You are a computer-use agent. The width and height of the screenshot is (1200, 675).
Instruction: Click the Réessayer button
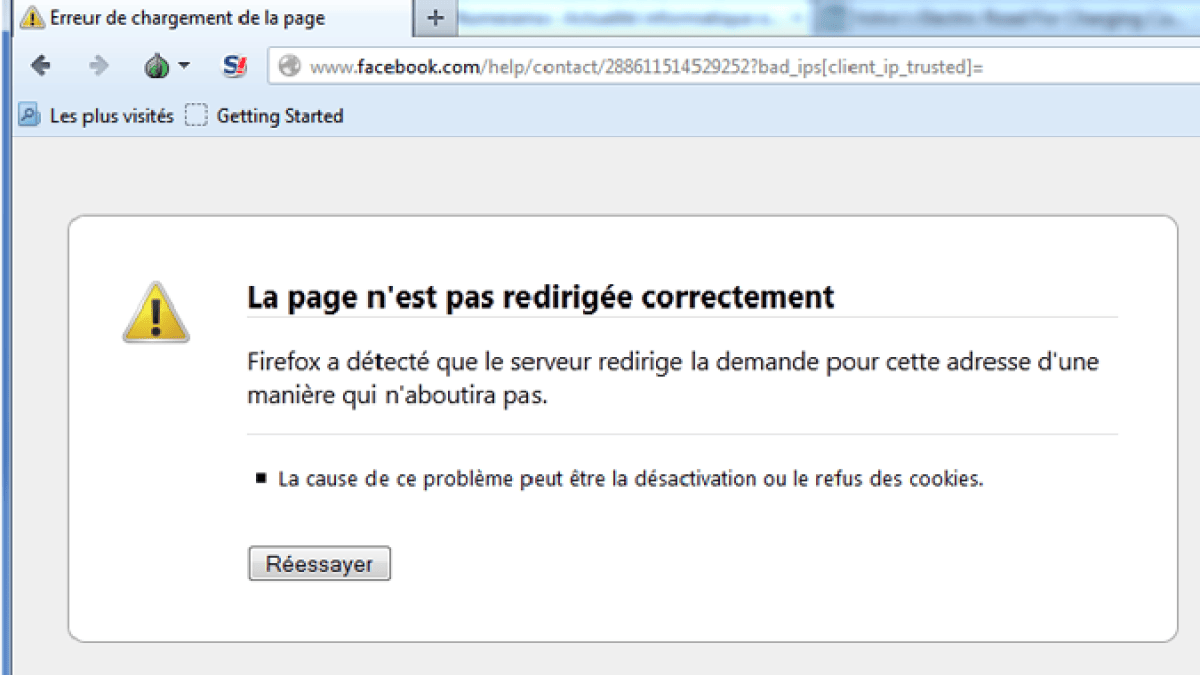point(319,564)
